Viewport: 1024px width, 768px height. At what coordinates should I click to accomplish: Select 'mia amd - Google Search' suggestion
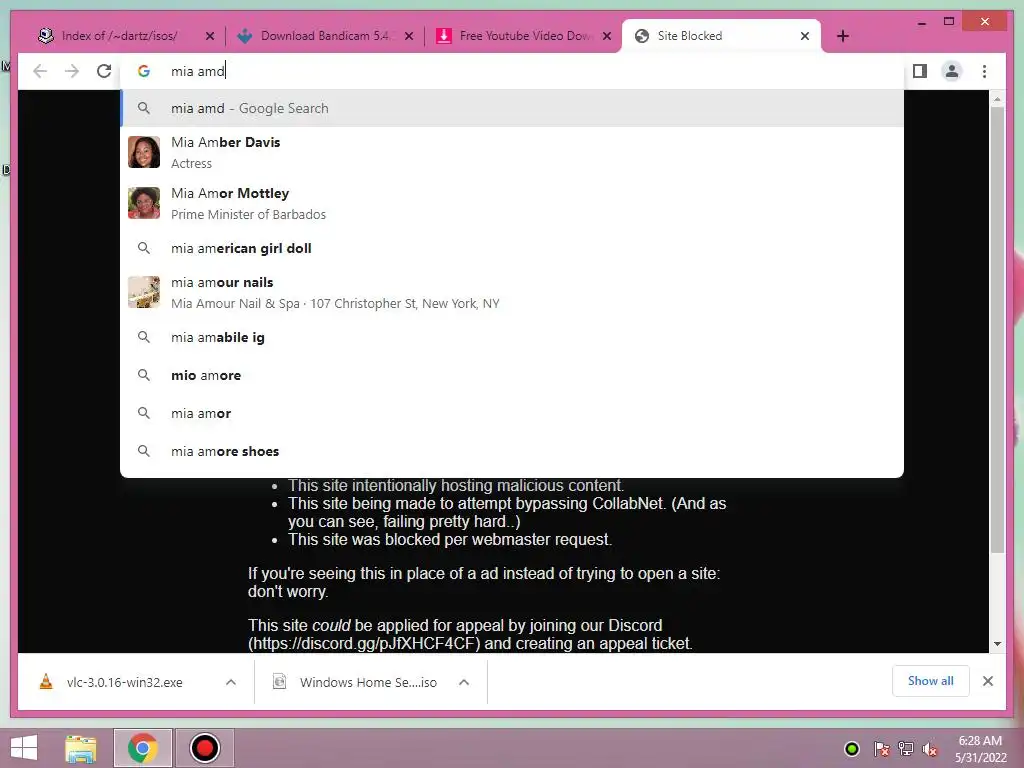[512, 108]
